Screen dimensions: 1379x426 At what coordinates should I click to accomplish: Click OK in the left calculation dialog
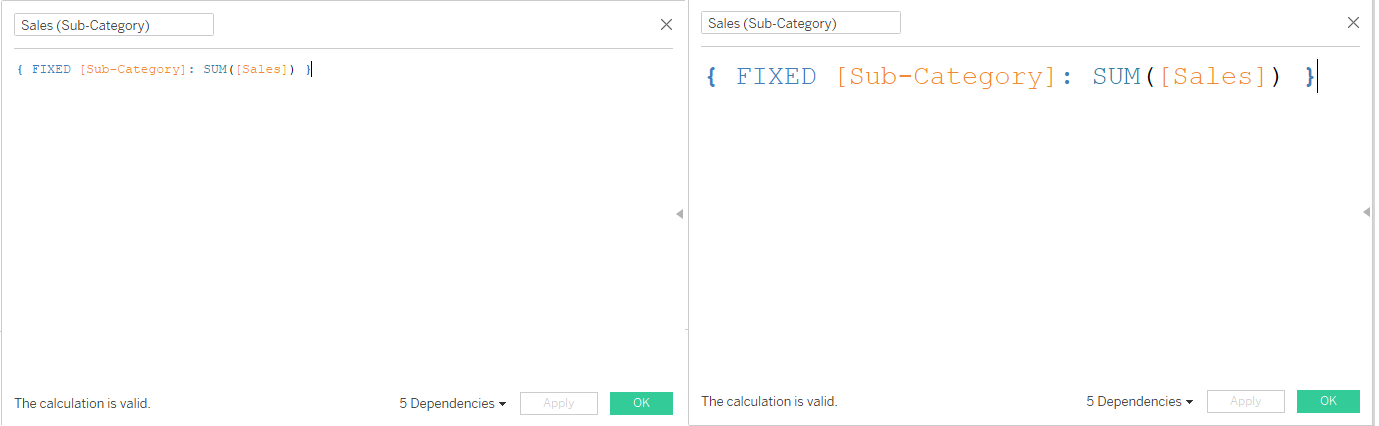(x=641, y=403)
